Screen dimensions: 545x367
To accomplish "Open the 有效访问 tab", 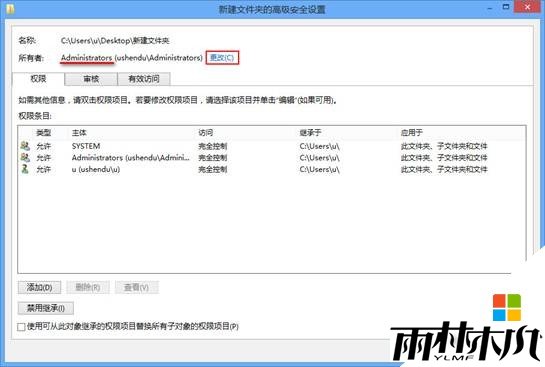I will [144, 79].
